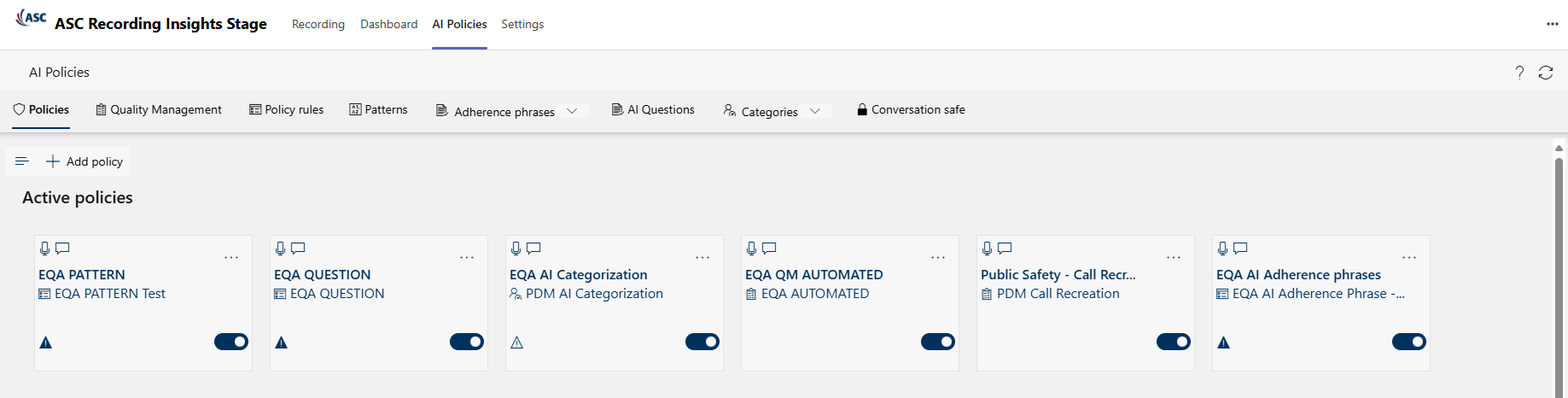Image resolution: width=1568 pixels, height=398 pixels.
Task: Click policy rule icon next to EQA PATTERN Test
Action: tap(44, 294)
